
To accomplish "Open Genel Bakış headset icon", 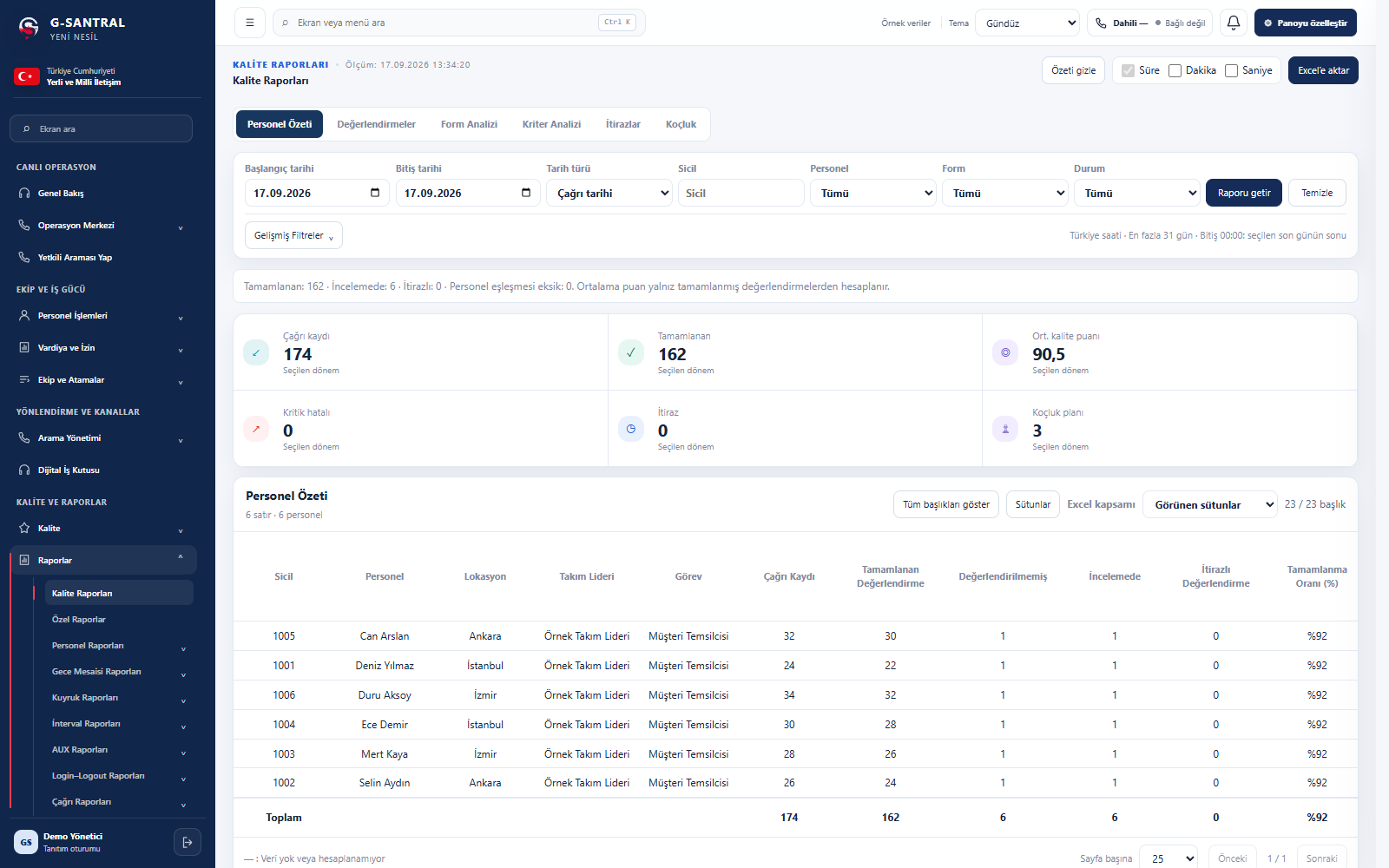I will 24,193.
